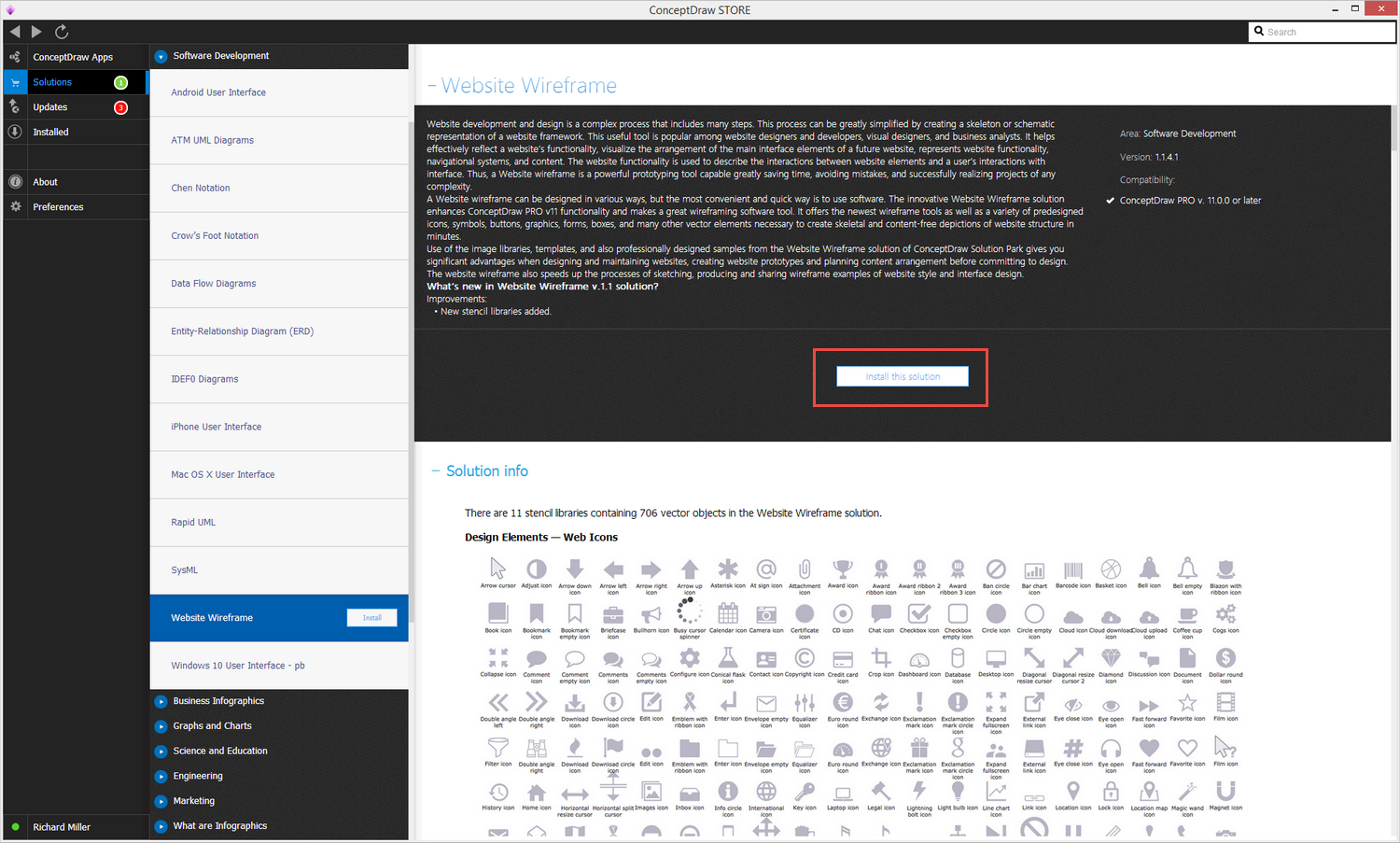Viewport: 1400px width, 843px height.
Task: Open the Richard Miller user account
Action: click(x=76, y=827)
